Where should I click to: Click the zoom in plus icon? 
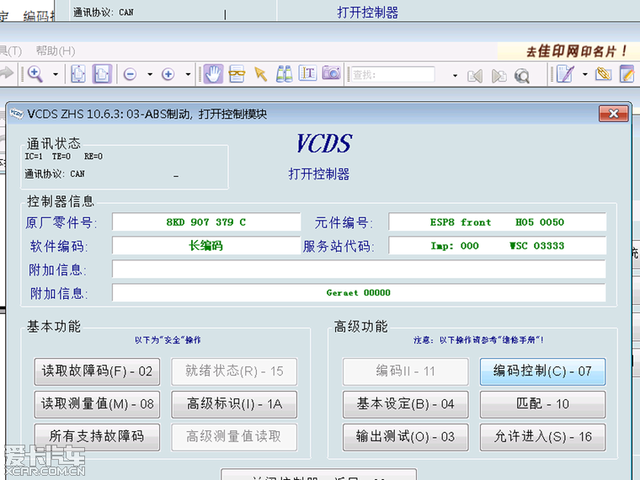click(x=168, y=74)
